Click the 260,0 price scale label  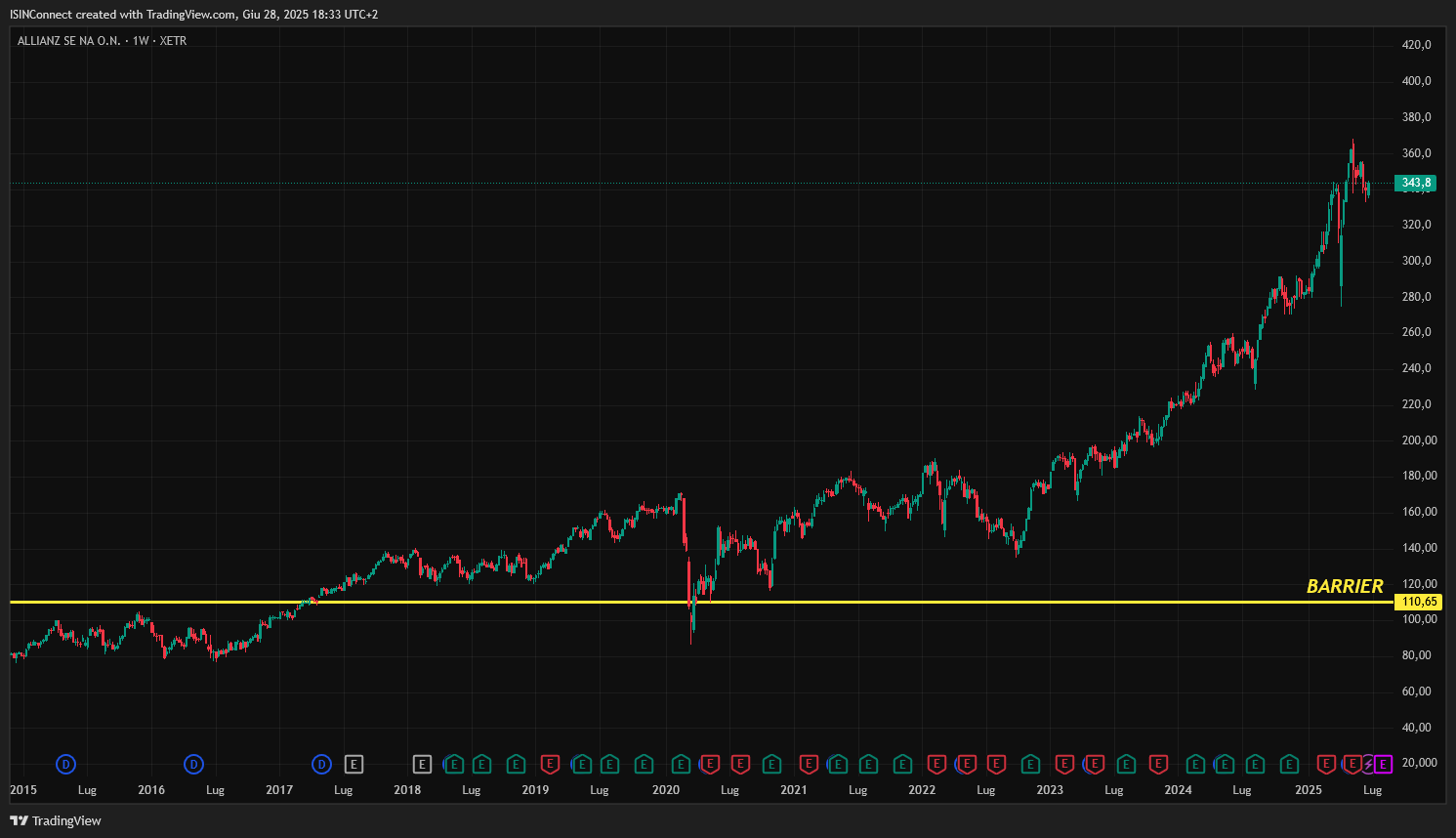tap(1417, 332)
